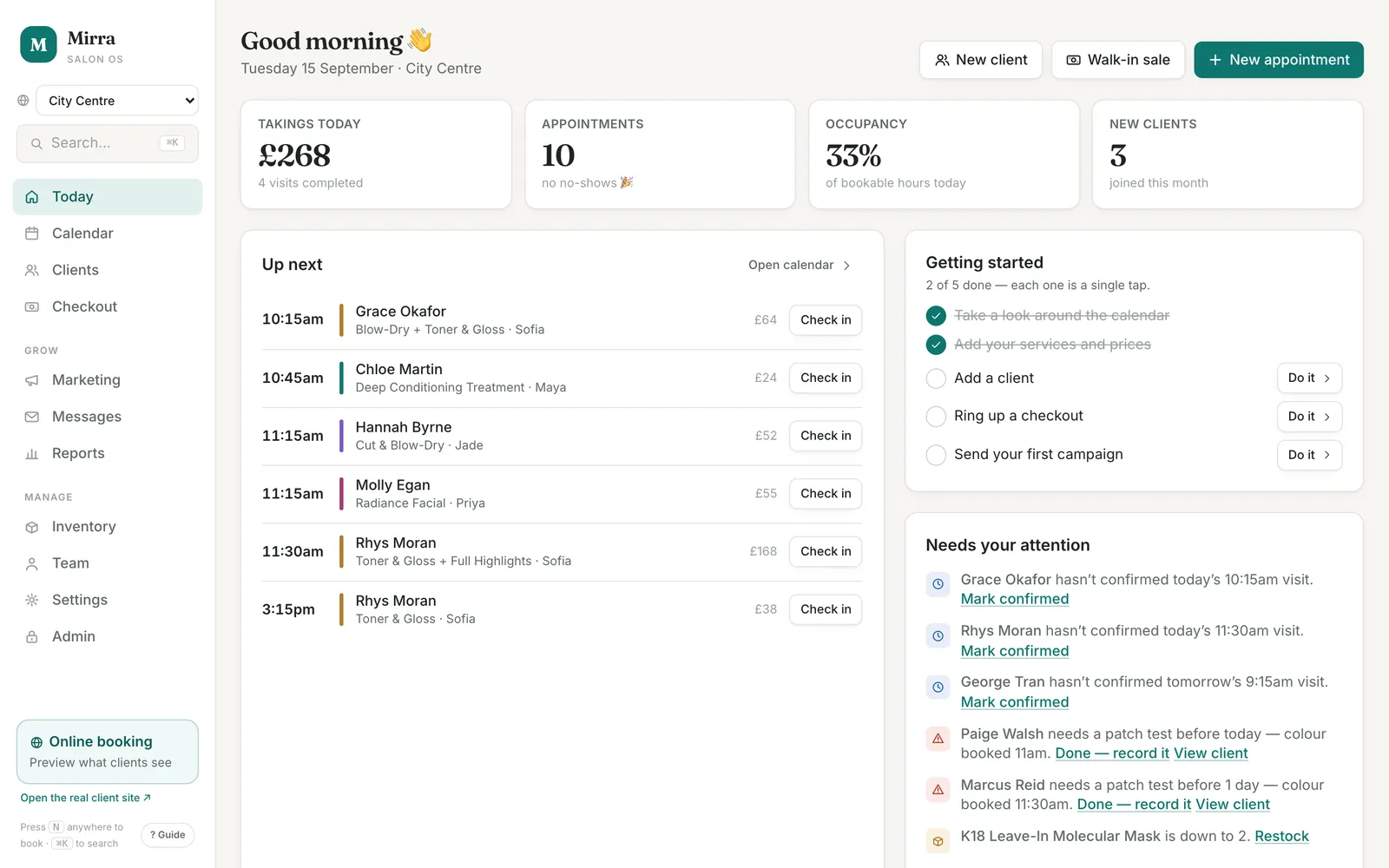The width and height of the screenshot is (1389, 868).
Task: Click 'Do it' for Ring up a checkout
Action: [x=1309, y=417]
